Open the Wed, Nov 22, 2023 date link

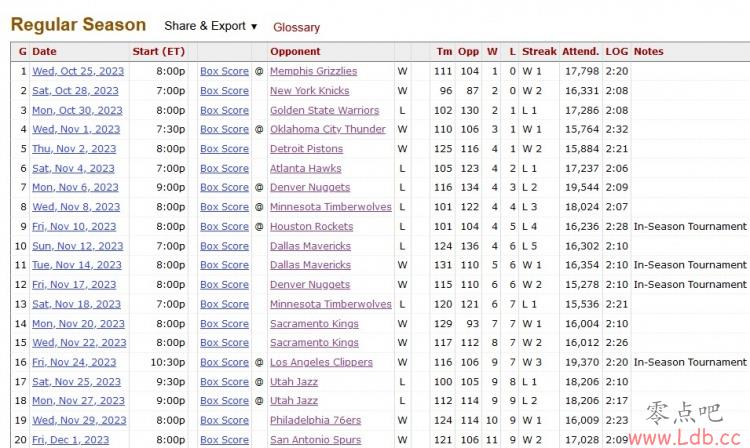tap(79, 343)
